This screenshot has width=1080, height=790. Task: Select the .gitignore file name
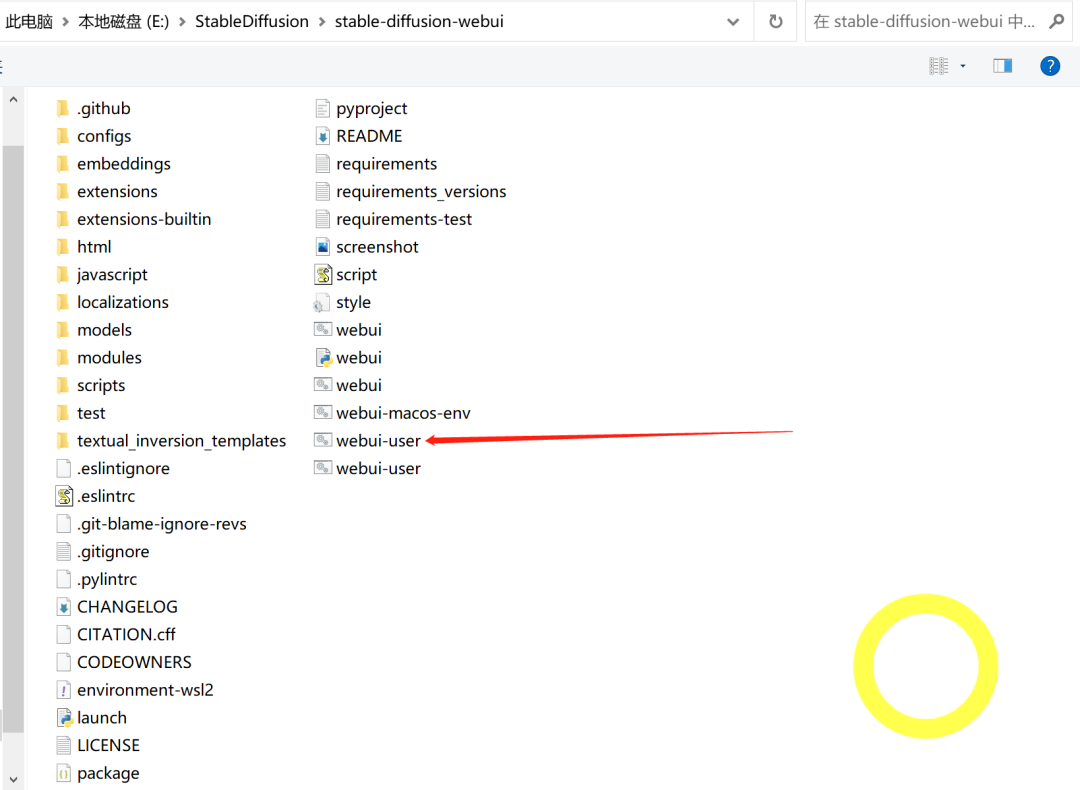[113, 552]
